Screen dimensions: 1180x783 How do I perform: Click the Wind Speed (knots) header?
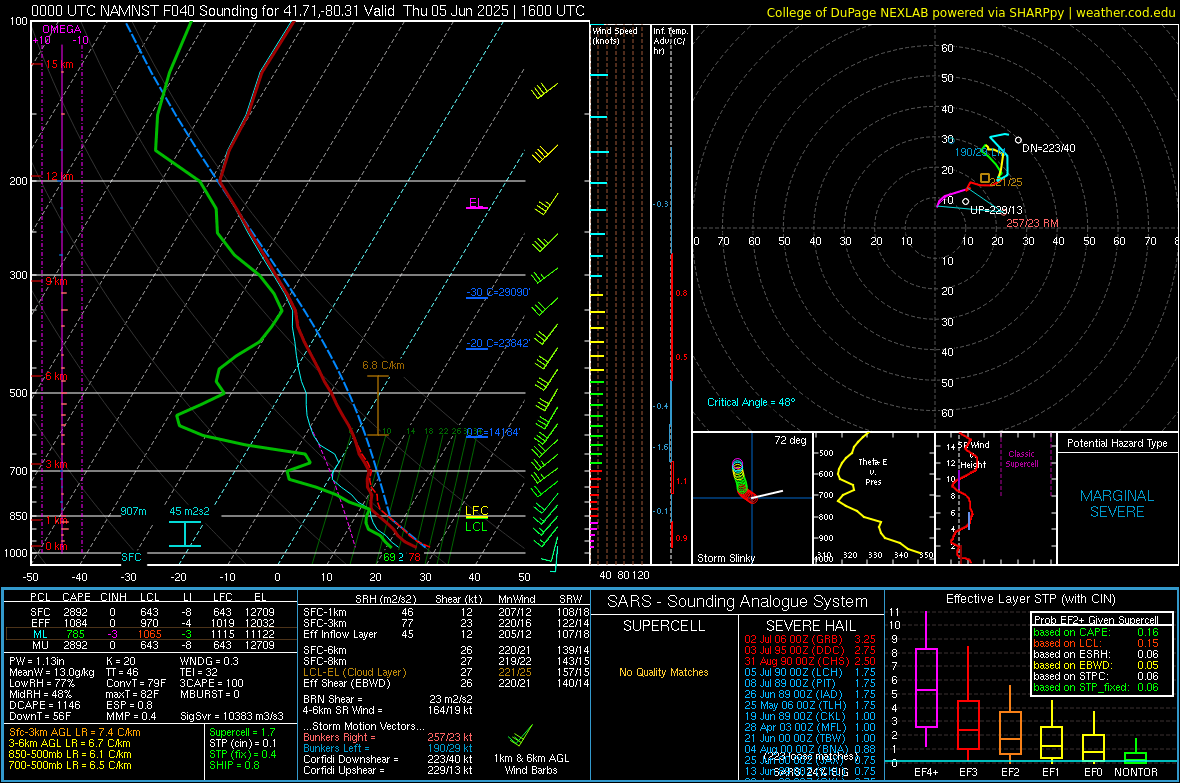tap(614, 35)
